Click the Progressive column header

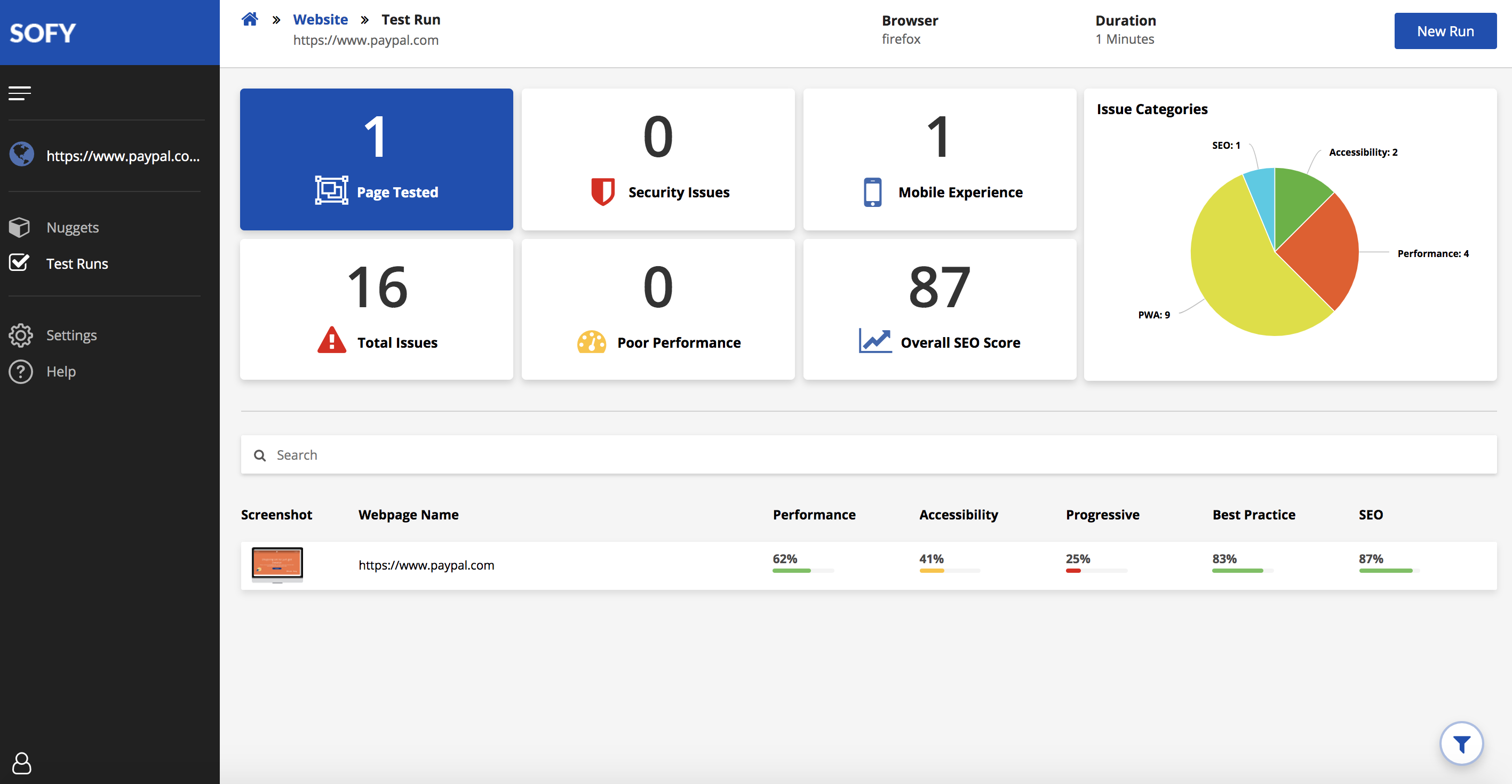pyautogui.click(x=1102, y=515)
